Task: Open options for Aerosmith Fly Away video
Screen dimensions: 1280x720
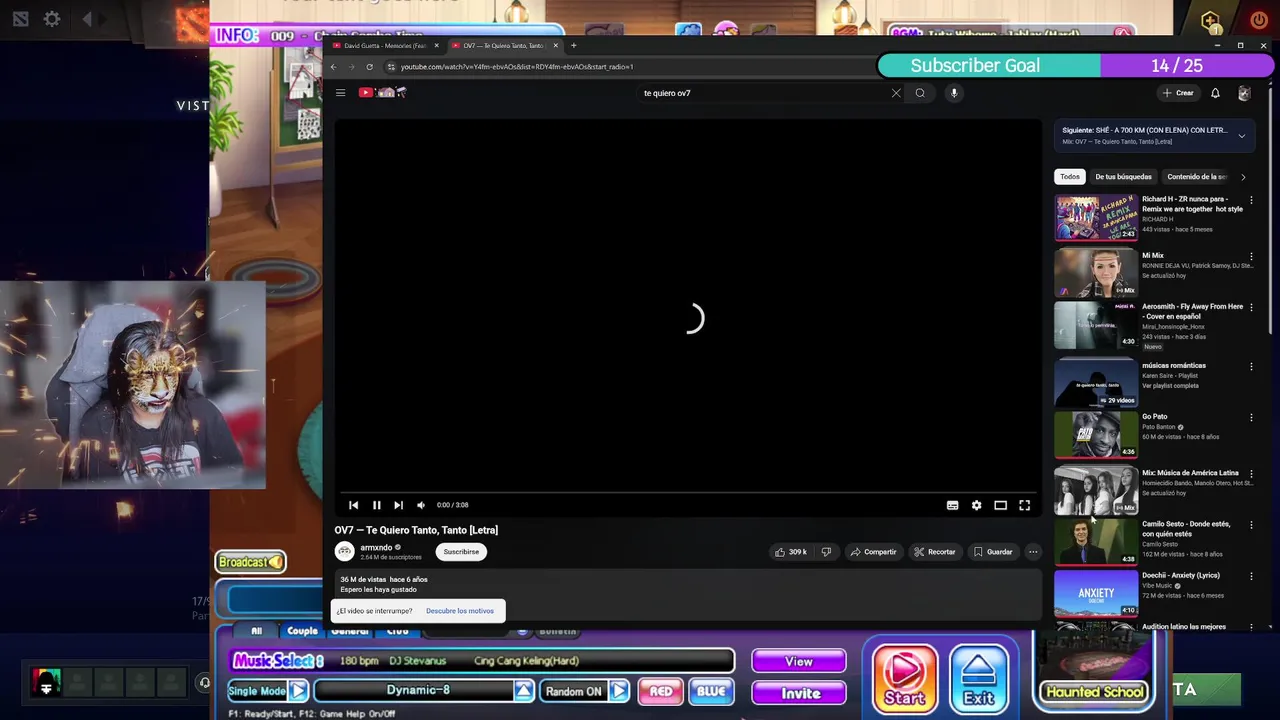Action: pos(1251,307)
